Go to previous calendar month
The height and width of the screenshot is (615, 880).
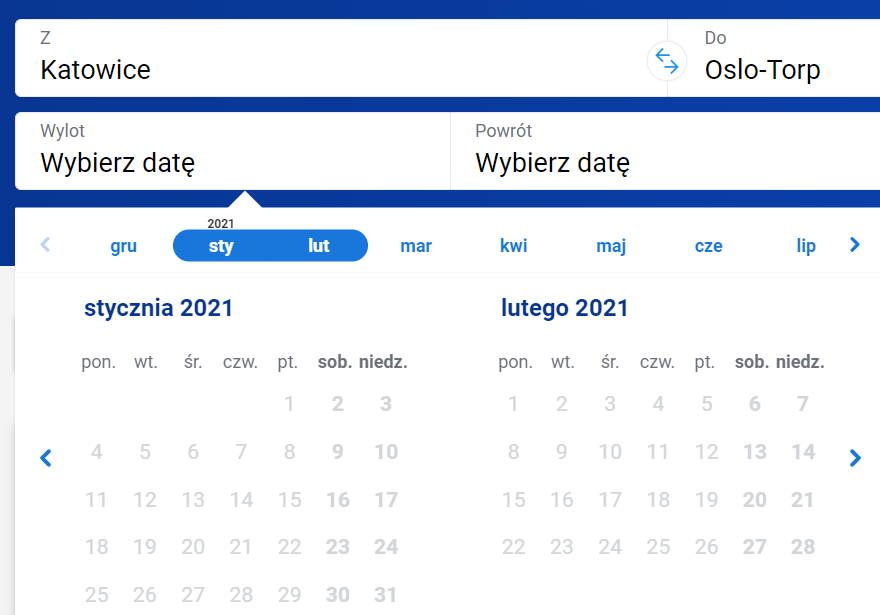point(45,458)
